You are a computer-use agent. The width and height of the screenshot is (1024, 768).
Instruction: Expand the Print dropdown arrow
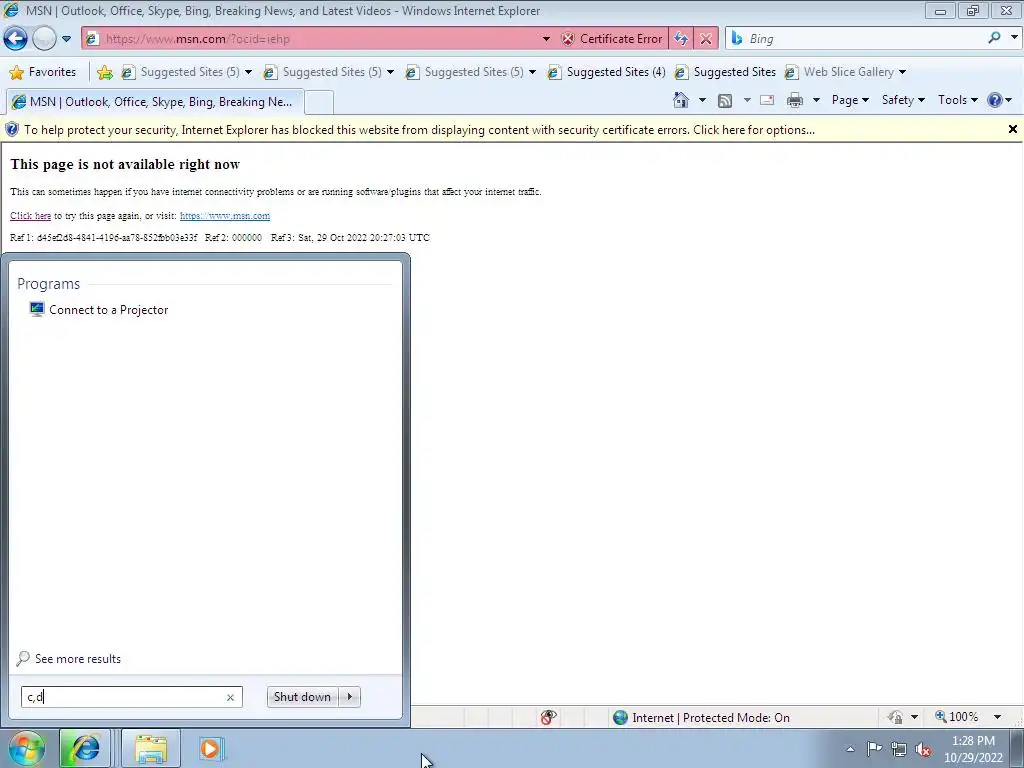[816, 100]
